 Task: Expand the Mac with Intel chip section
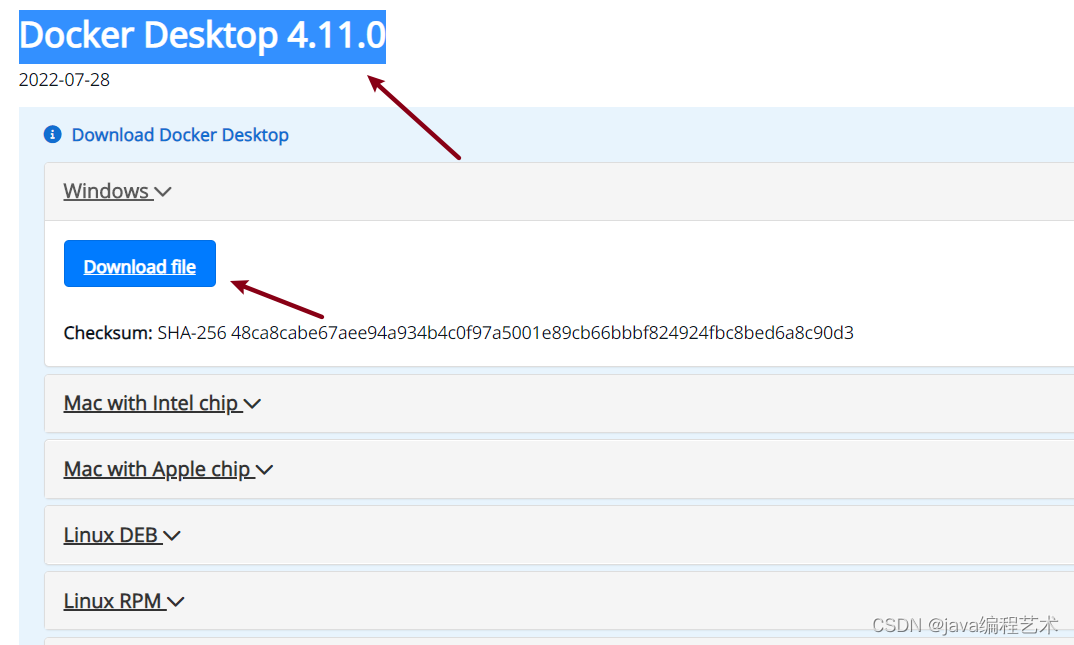tap(162, 403)
